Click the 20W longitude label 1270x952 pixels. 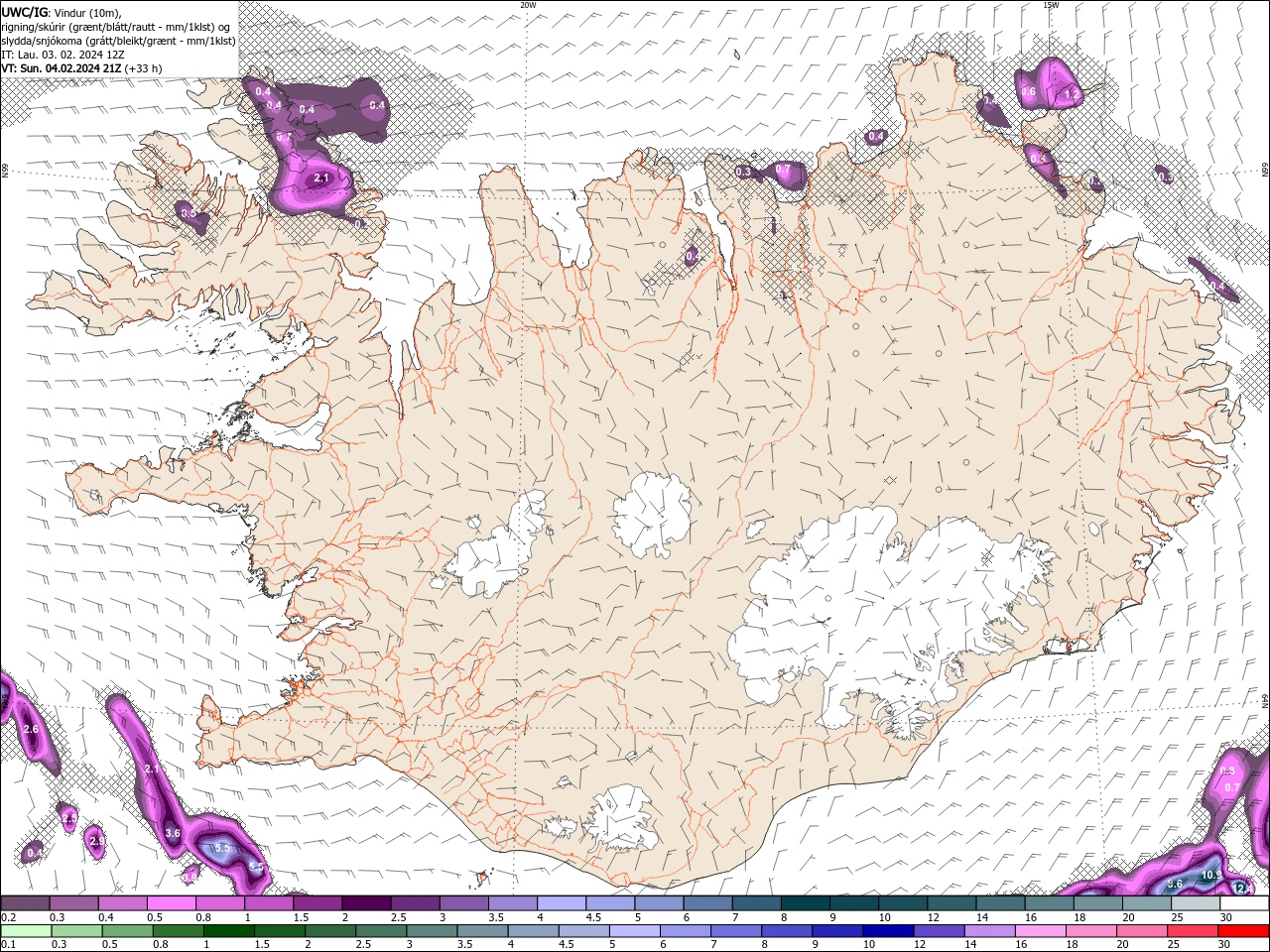click(528, 5)
